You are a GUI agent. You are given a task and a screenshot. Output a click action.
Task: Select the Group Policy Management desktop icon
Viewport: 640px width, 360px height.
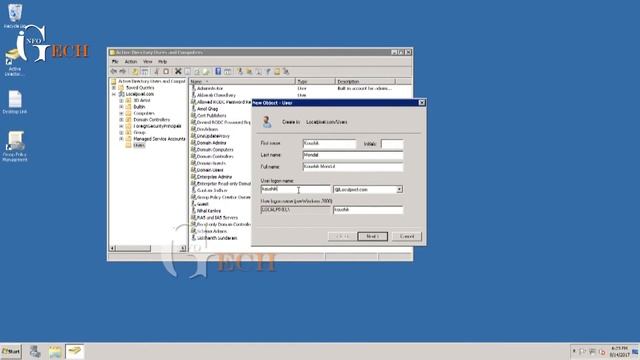[x=15, y=146]
